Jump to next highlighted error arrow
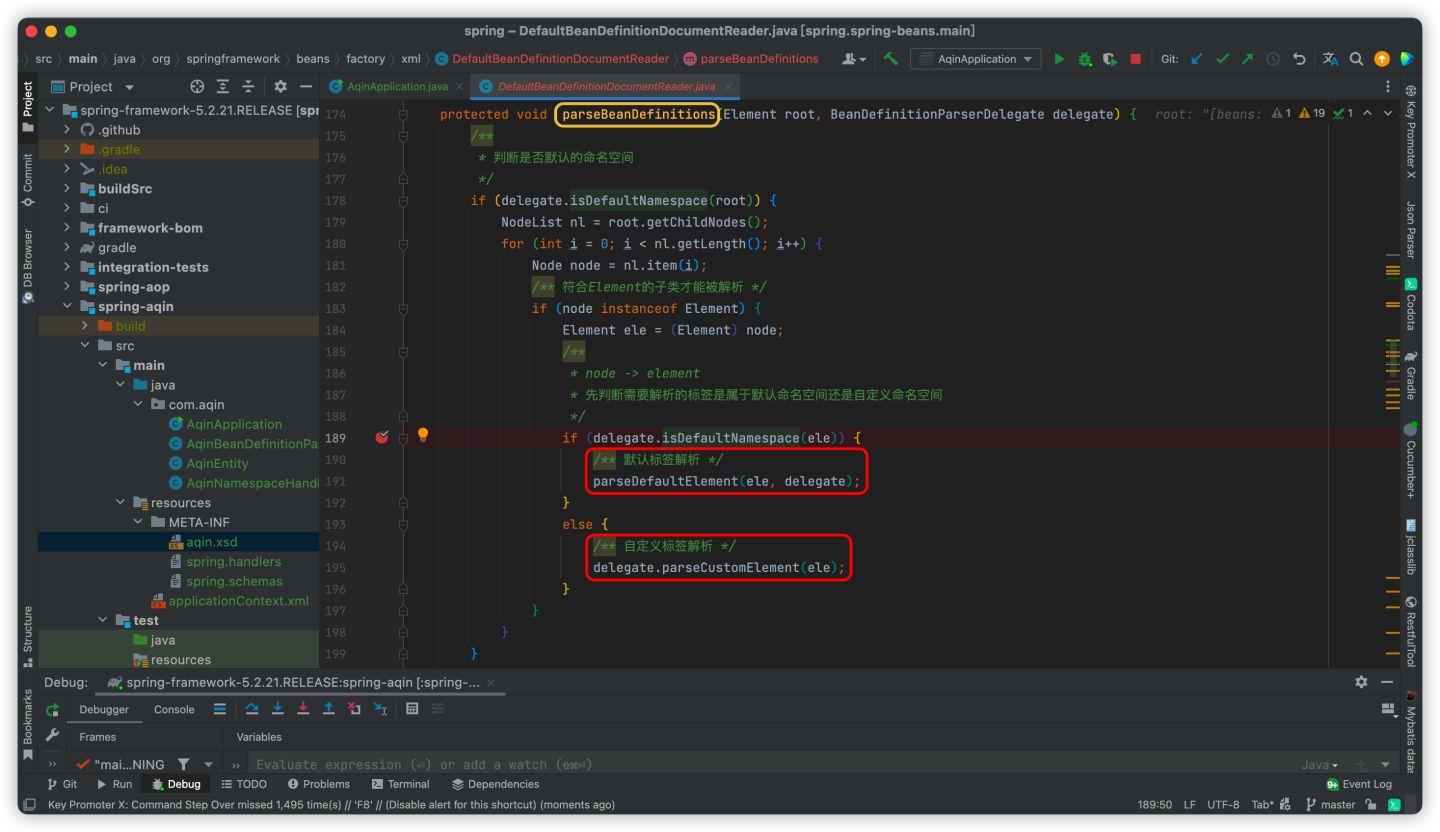Screen dimensions: 1440x832 [1389, 113]
